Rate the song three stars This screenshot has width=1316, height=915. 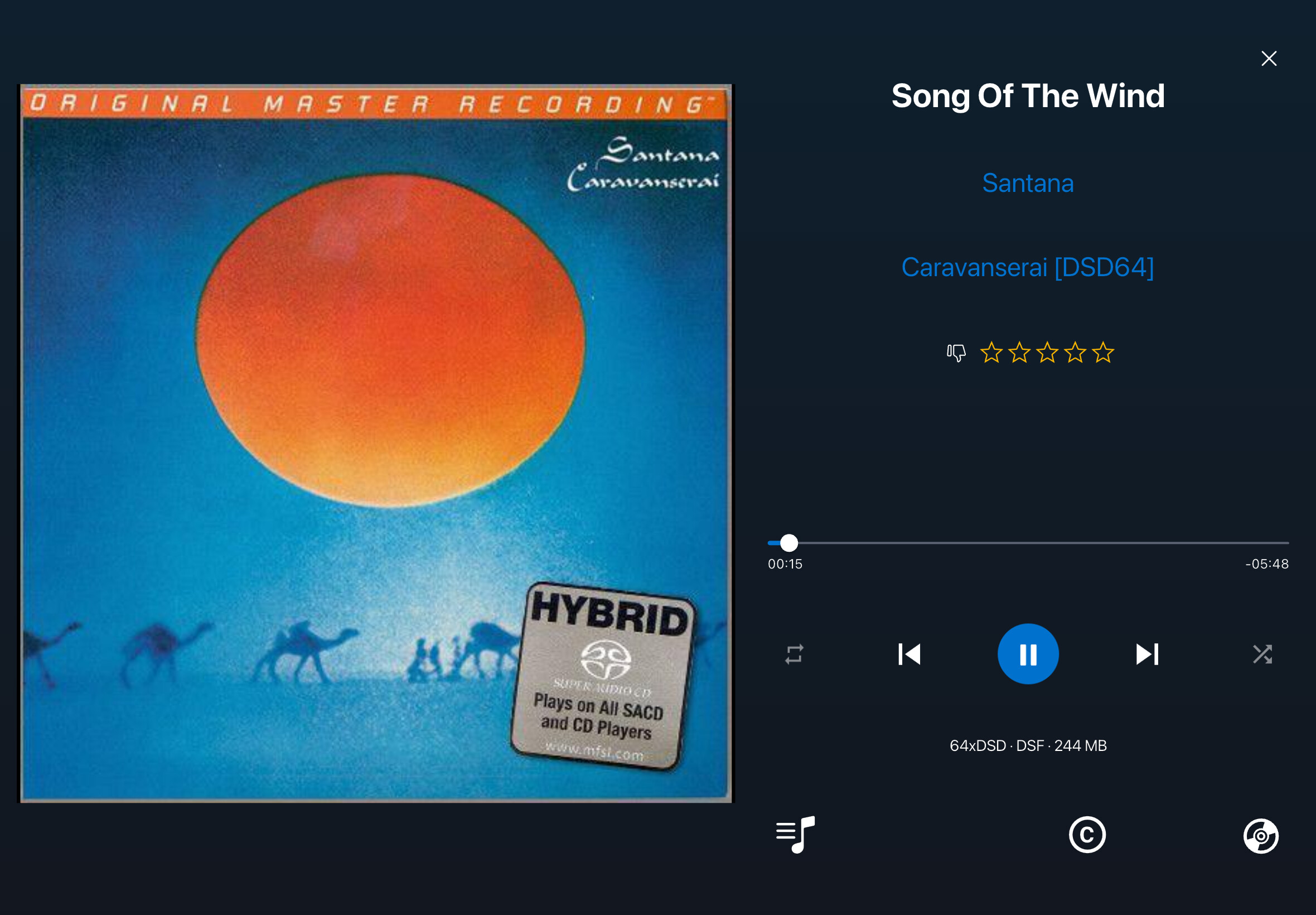tap(1047, 352)
